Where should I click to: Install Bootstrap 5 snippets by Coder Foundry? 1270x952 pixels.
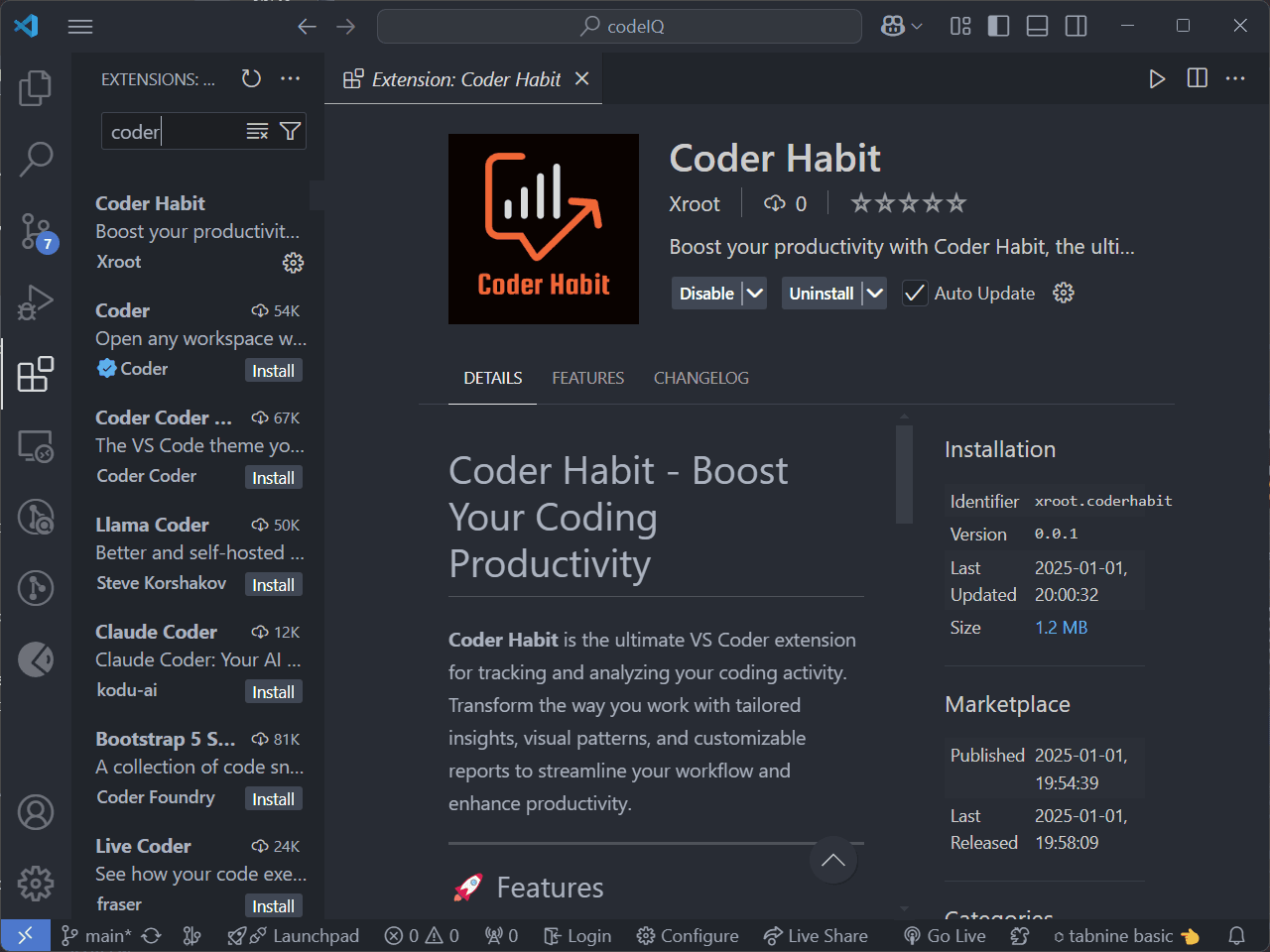pyautogui.click(x=273, y=799)
